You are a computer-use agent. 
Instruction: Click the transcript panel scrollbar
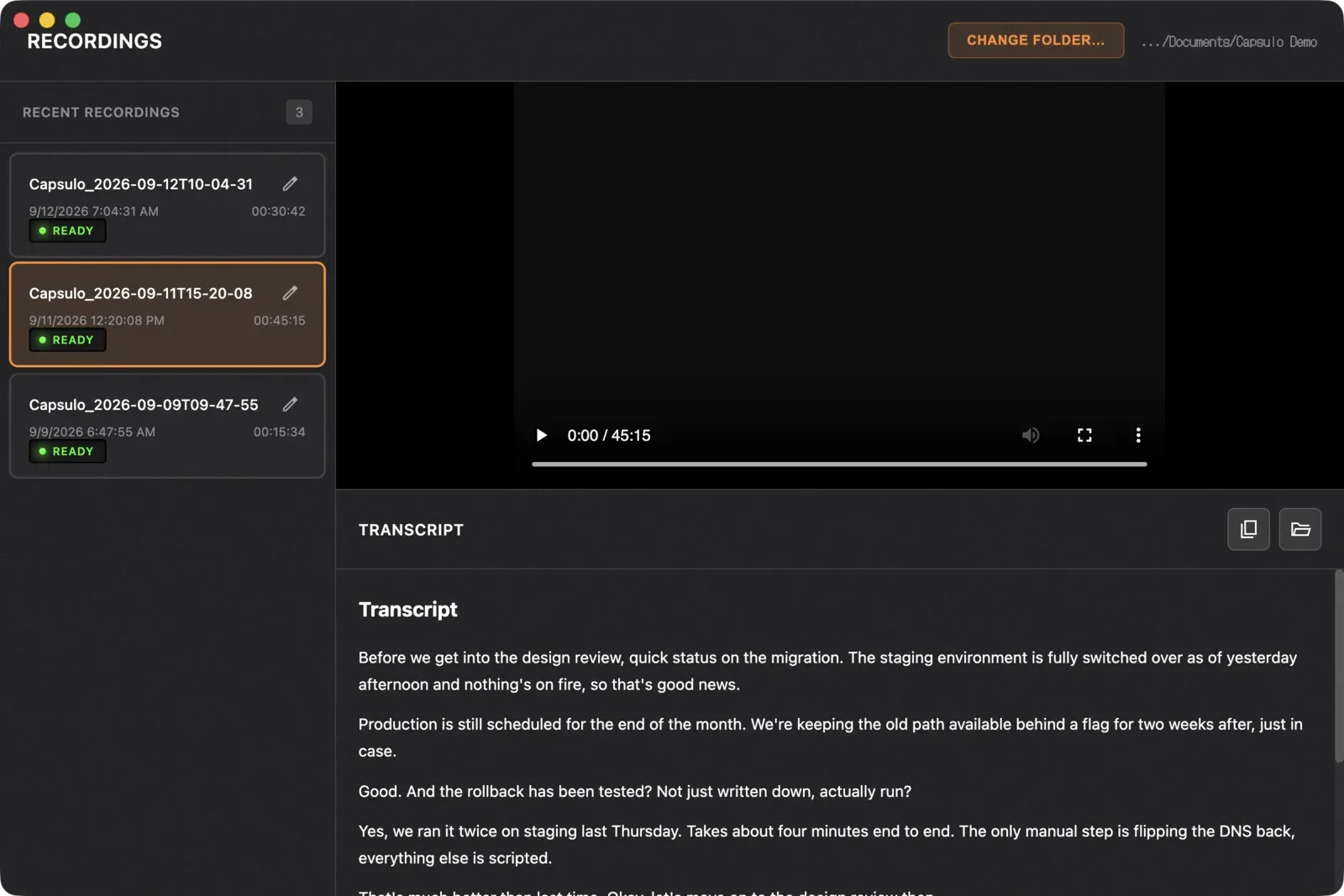[1339, 666]
